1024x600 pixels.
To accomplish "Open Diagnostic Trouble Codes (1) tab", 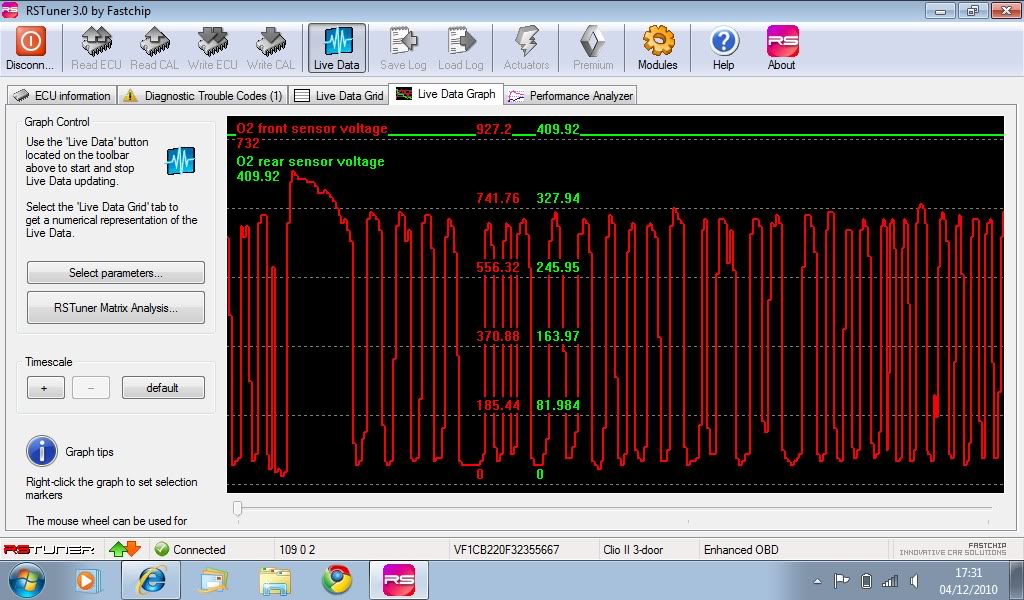I will 203,96.
